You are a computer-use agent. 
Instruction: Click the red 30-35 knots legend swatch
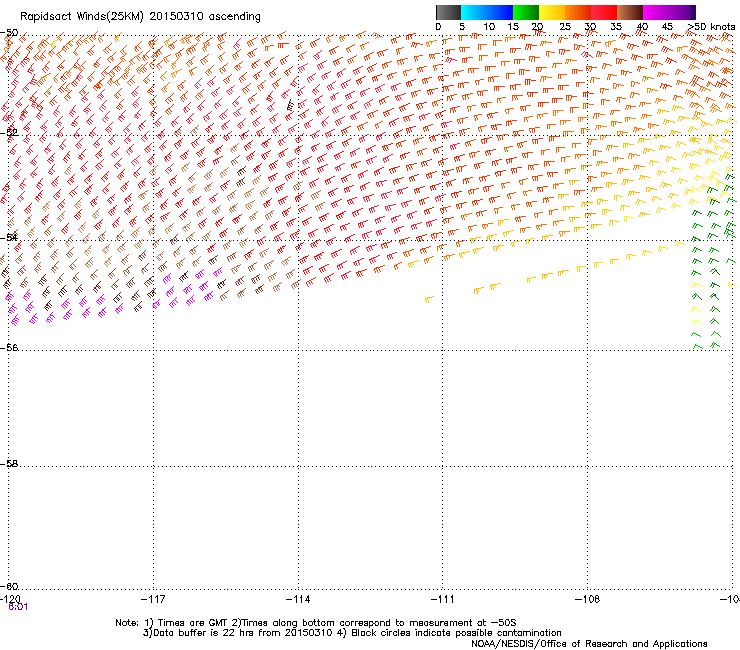point(604,12)
